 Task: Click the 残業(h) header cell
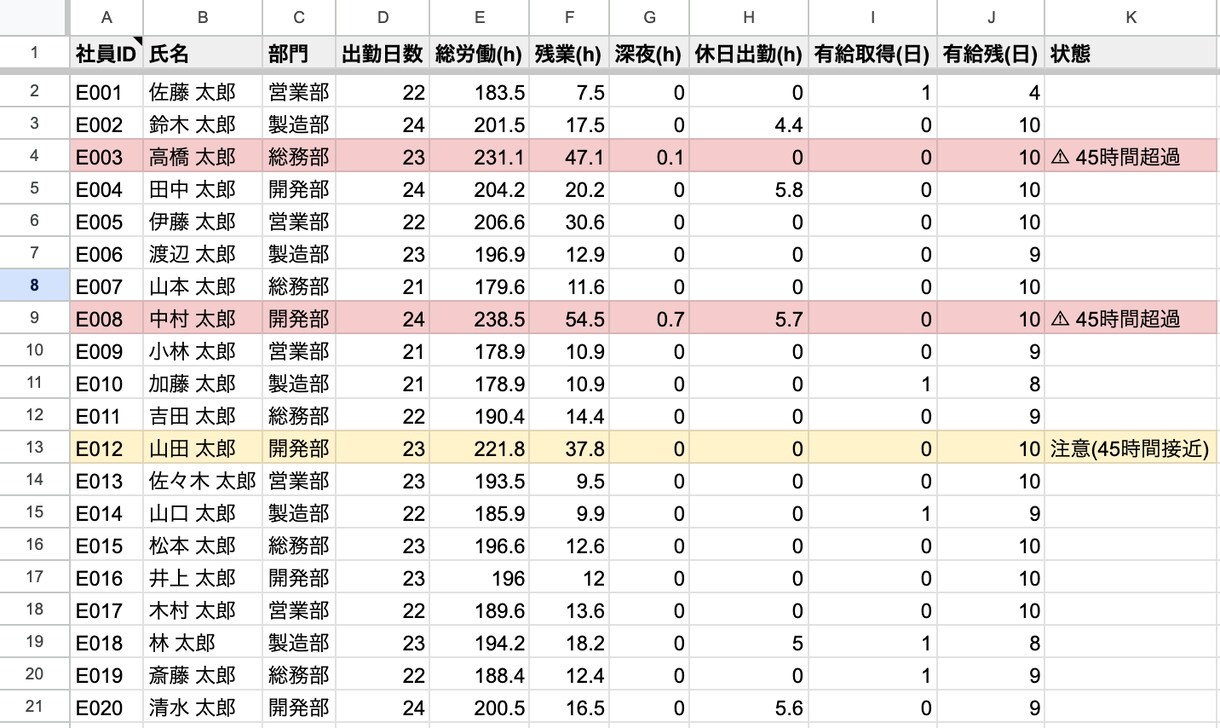coord(570,54)
